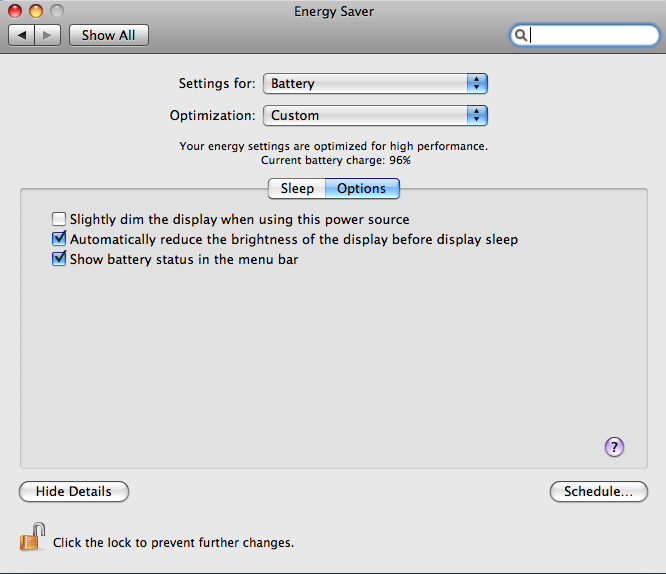Uncheck automatically reduce brightness before sleep

pos(59,239)
